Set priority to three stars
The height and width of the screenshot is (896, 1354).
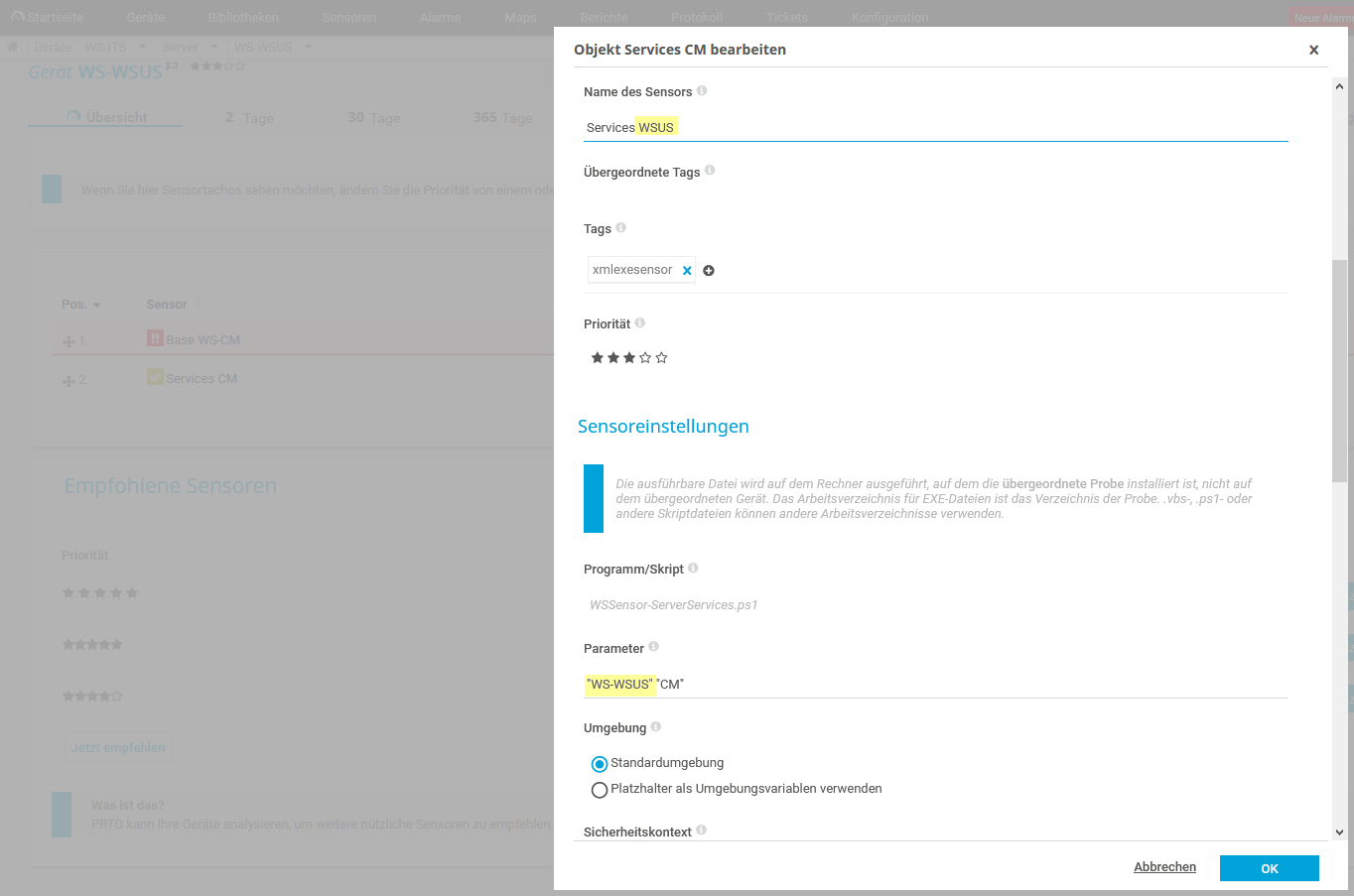629,357
